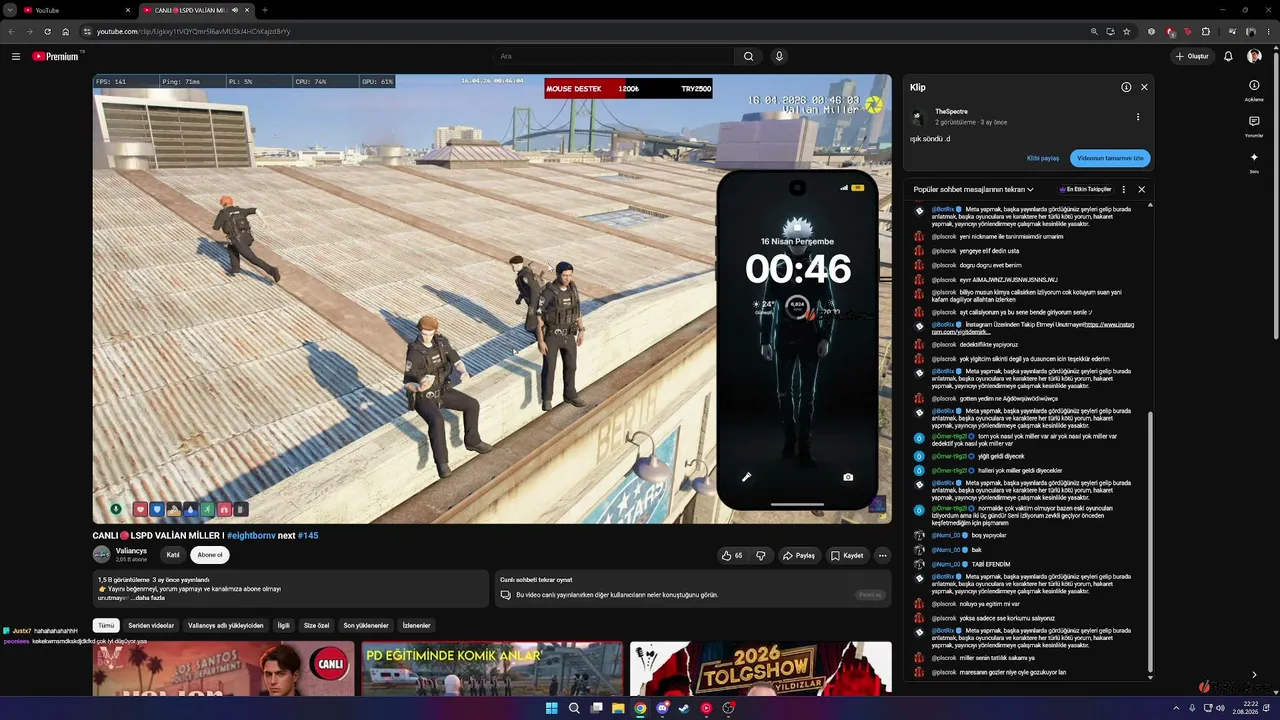Click the Paylaş share button
Image resolution: width=1280 pixels, height=720 pixels.
coord(799,555)
